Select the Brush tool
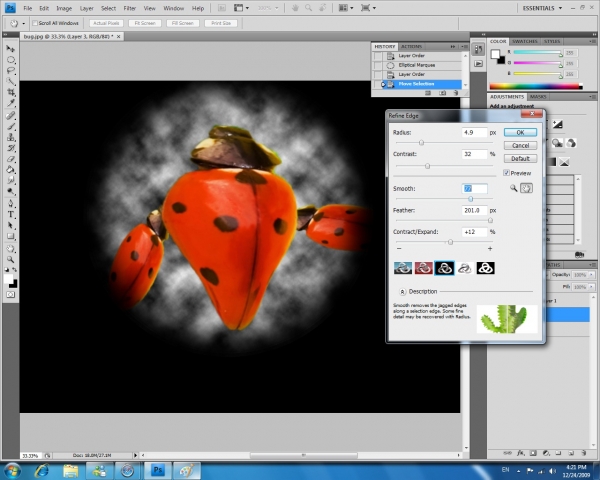 tap(11, 126)
